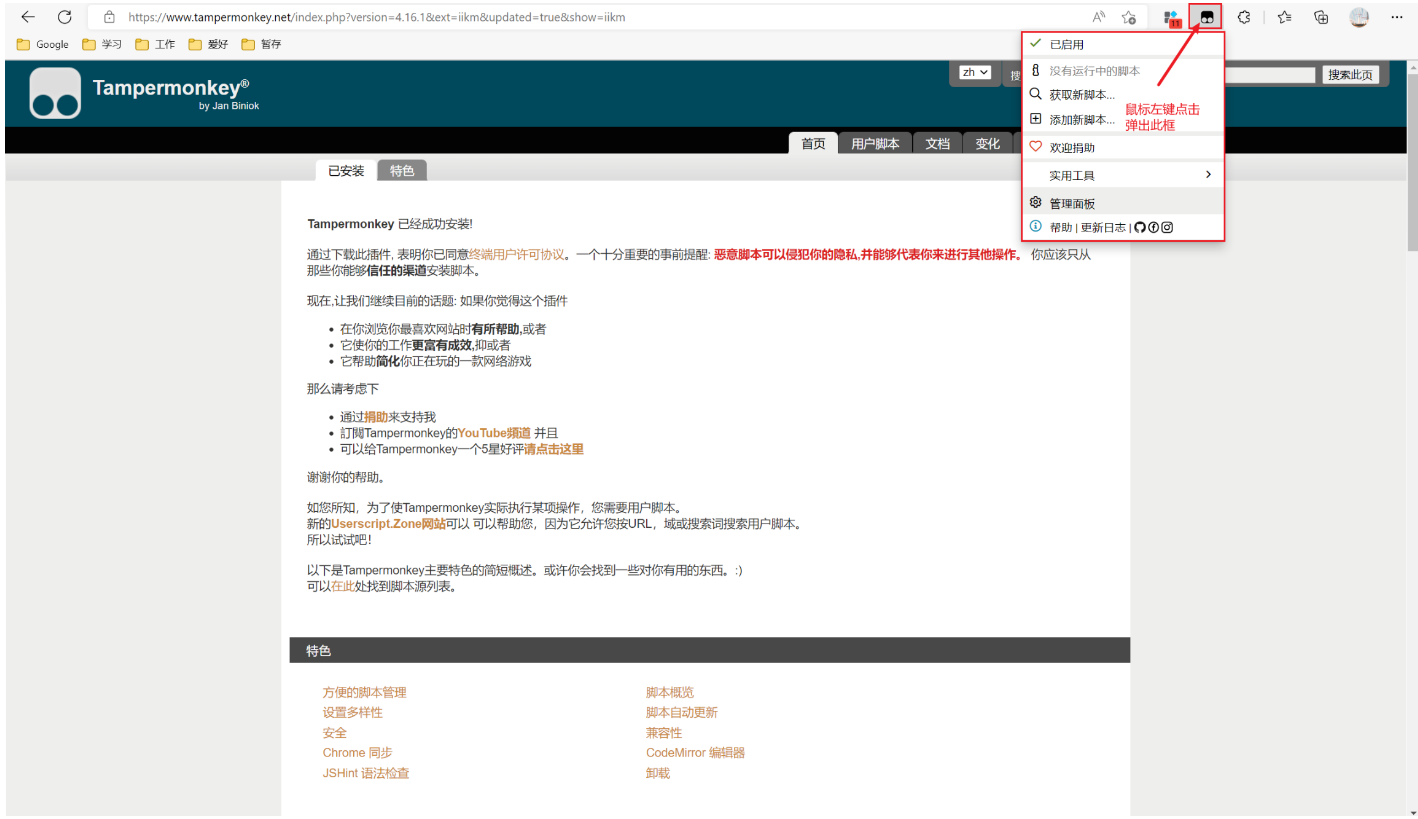Open the Collections icon in the toolbar
Image resolution: width=1418 pixels, height=819 pixels.
(x=1321, y=17)
